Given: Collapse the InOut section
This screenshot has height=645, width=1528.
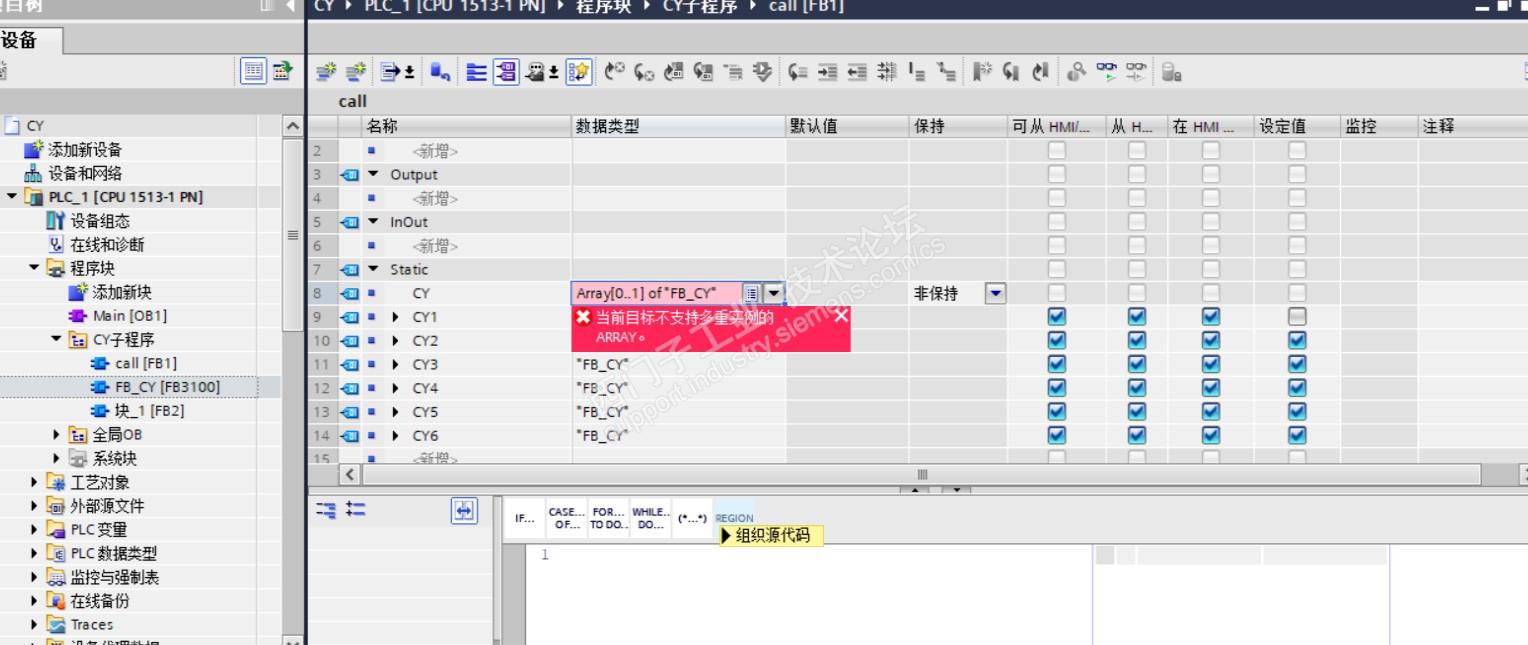Looking at the screenshot, I should (x=374, y=222).
